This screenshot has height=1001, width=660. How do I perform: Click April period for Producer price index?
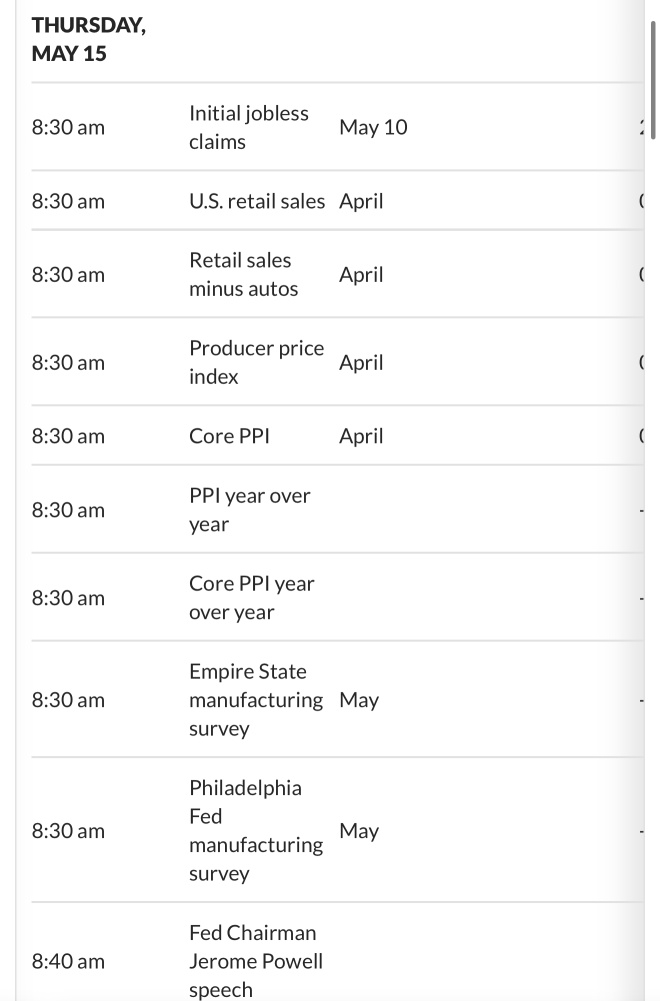(361, 363)
